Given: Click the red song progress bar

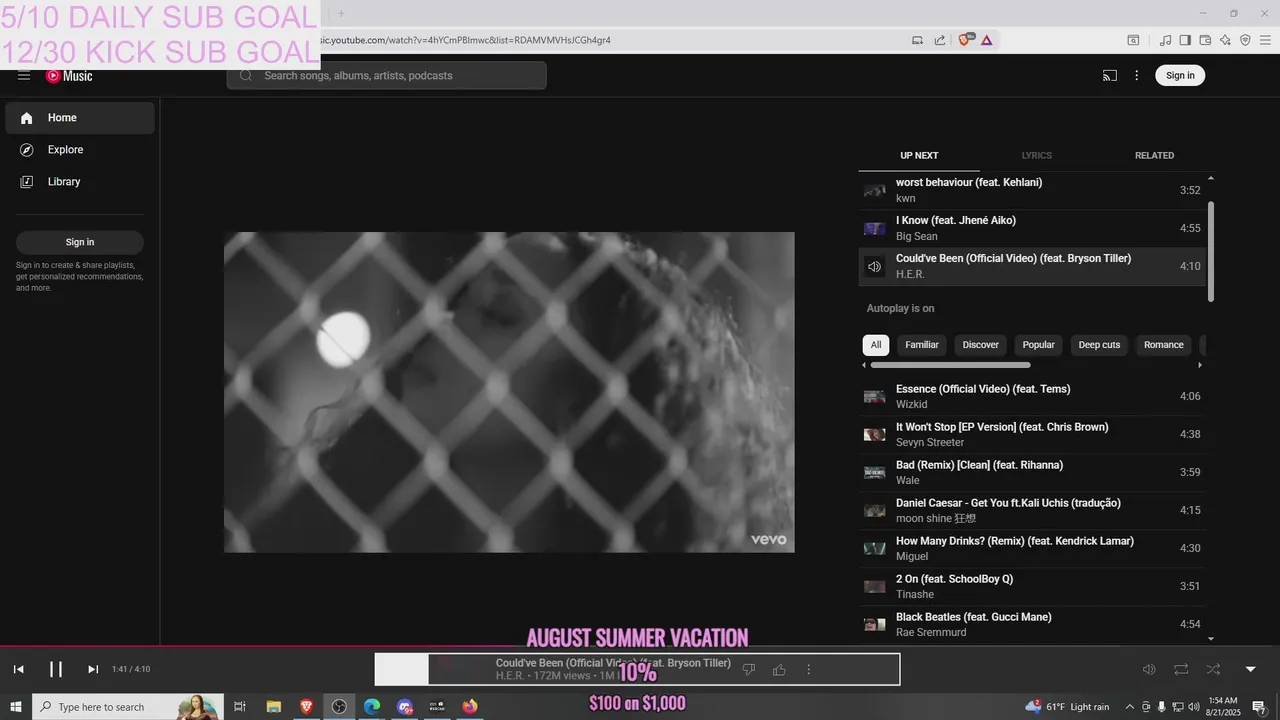Looking at the screenshot, I should pos(260,646).
